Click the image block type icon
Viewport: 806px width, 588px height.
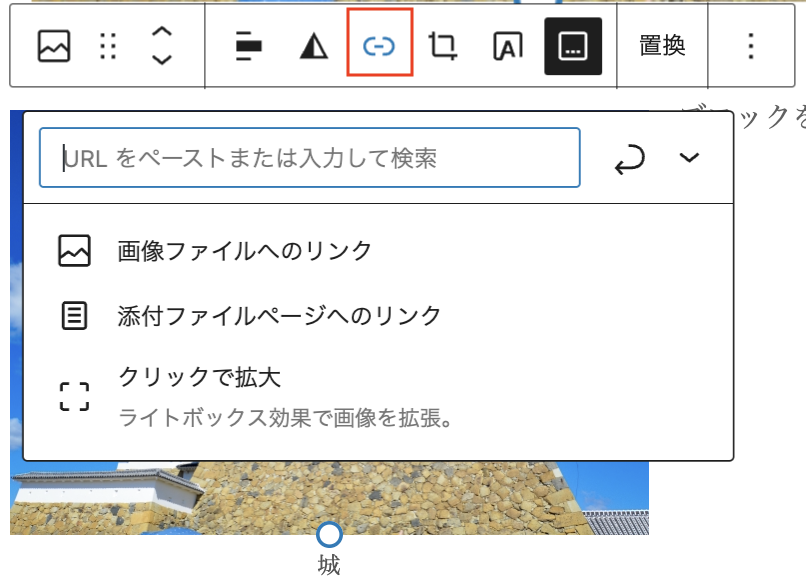[54, 46]
